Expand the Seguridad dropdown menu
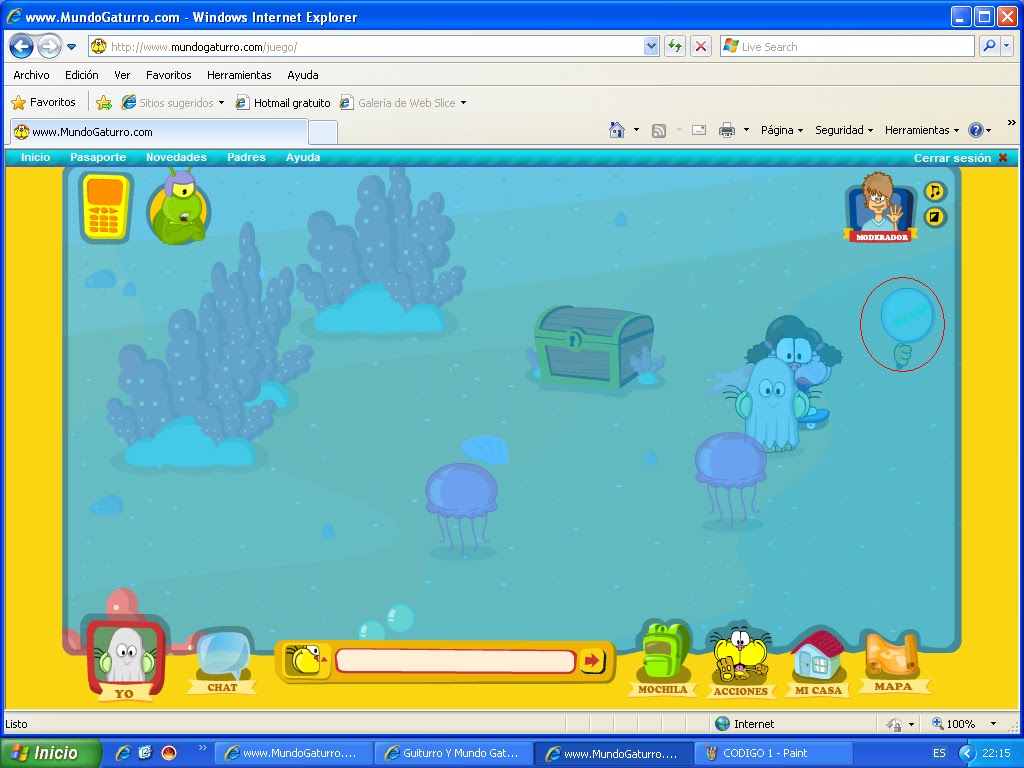Image resolution: width=1024 pixels, height=768 pixels. (x=844, y=130)
